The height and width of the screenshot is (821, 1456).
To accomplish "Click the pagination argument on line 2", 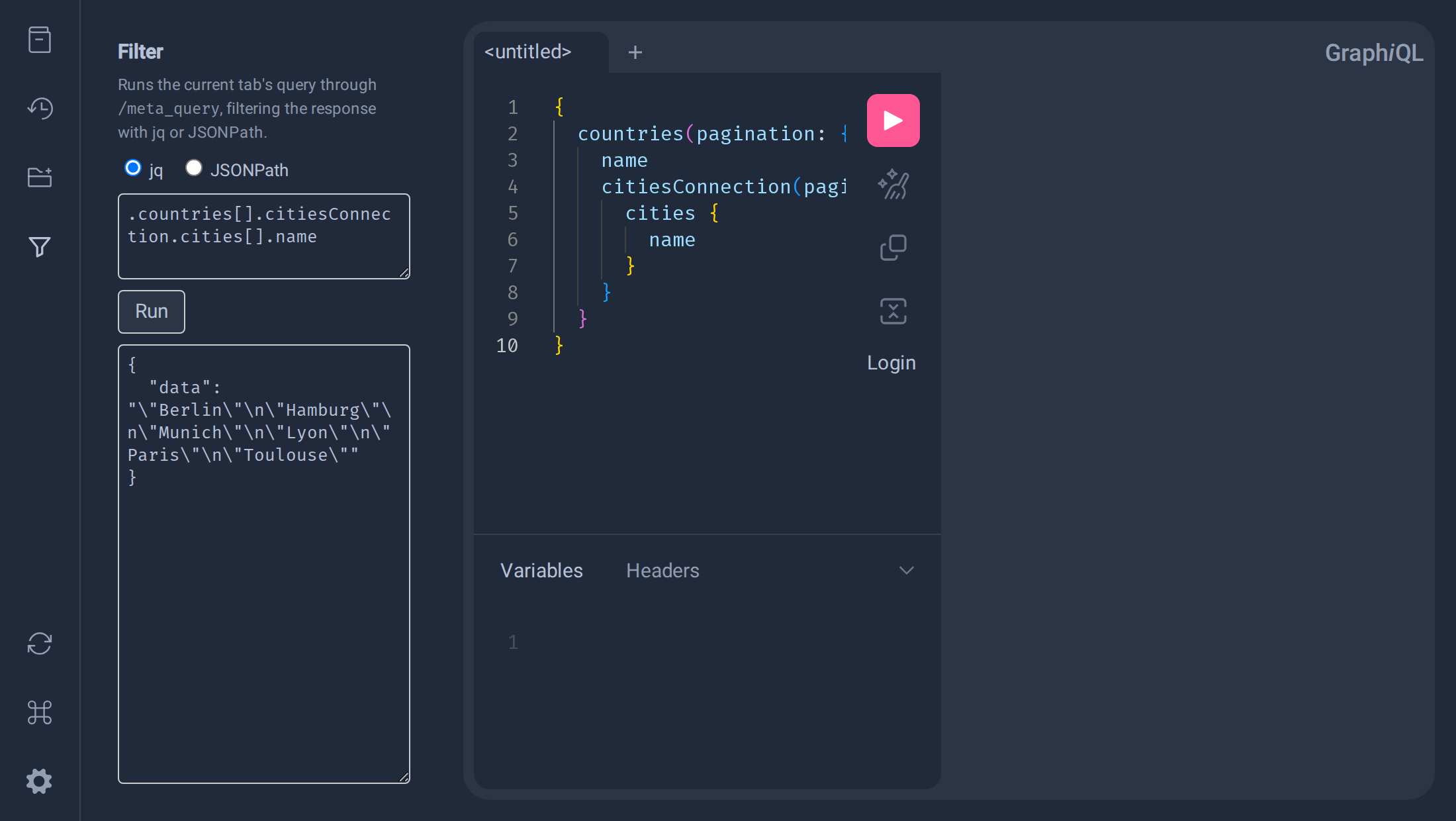I will click(x=756, y=134).
